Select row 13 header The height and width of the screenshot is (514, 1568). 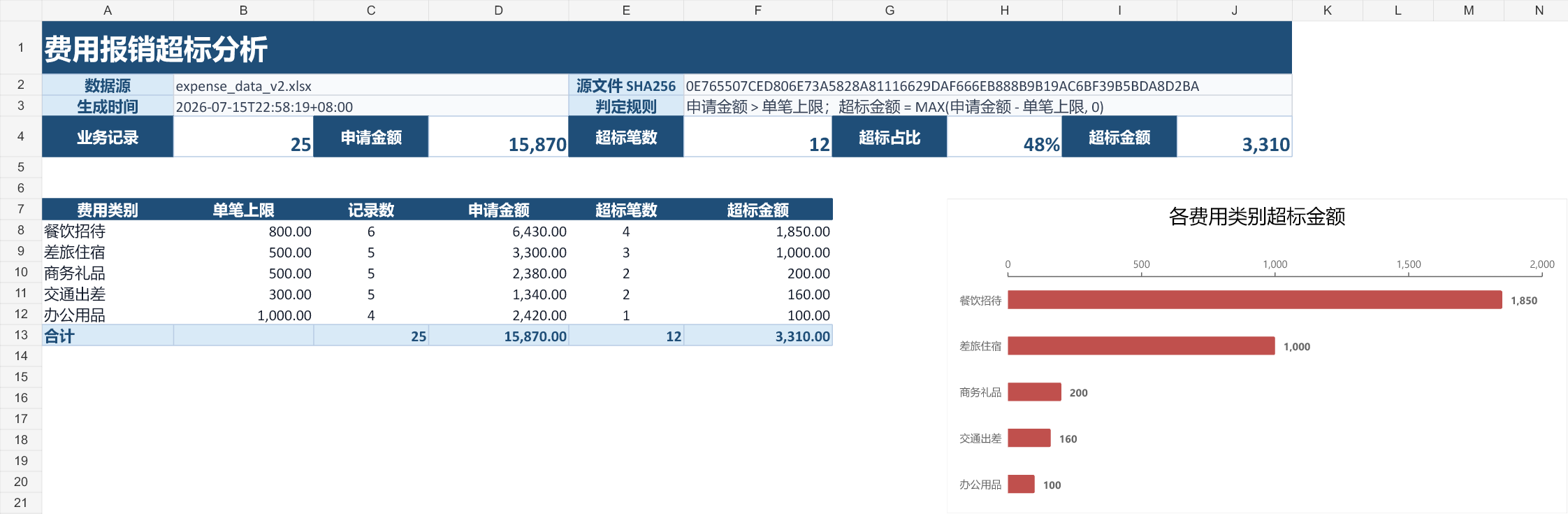pos(21,335)
